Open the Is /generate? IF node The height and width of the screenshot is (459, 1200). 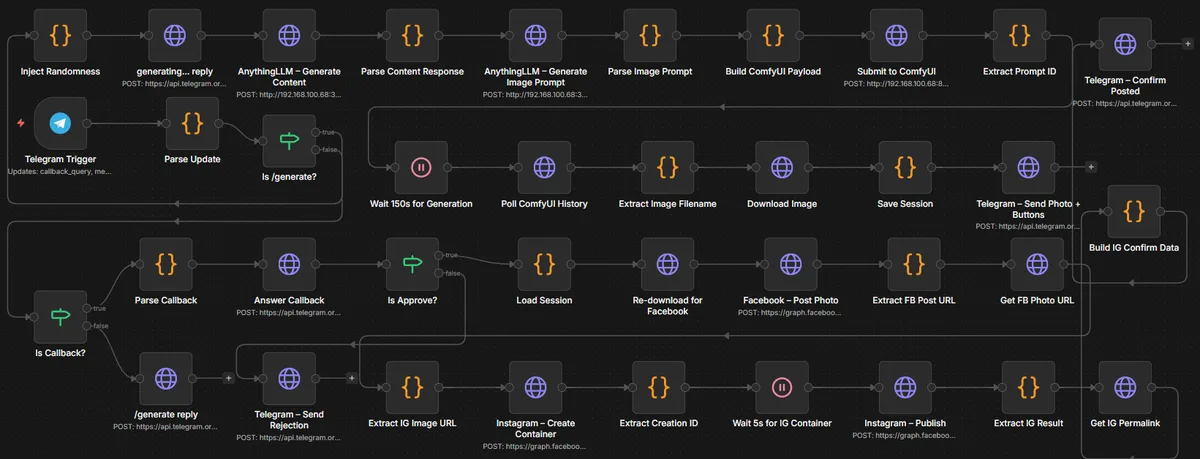tap(289, 141)
